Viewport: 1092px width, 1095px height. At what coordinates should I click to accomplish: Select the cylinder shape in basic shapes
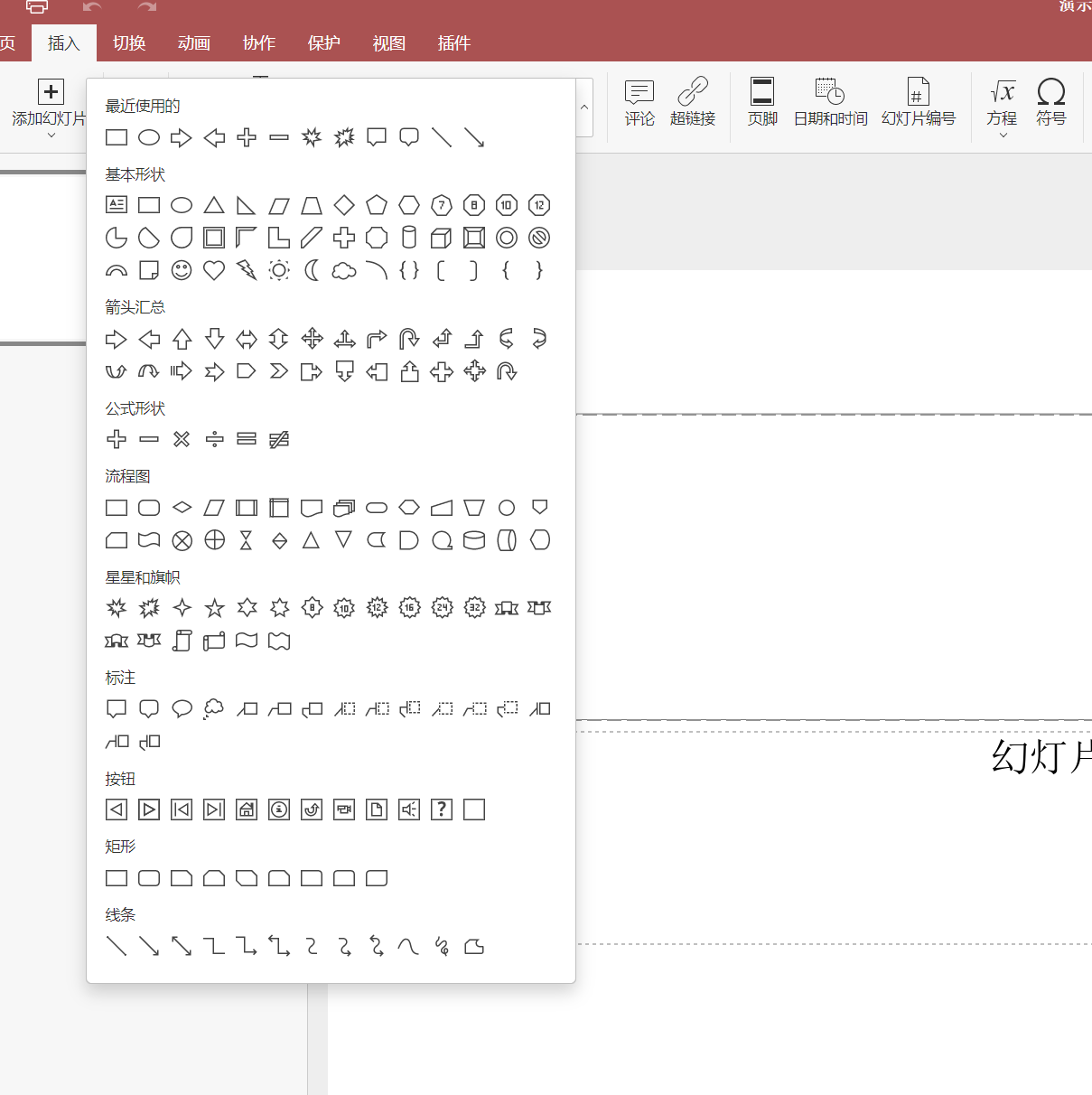(409, 238)
